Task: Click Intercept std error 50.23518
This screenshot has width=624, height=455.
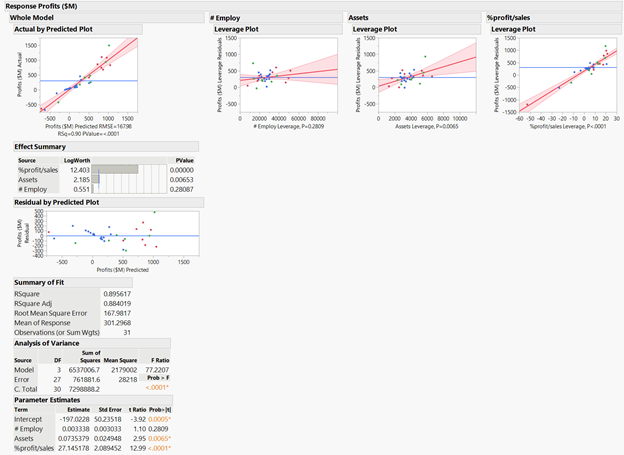Action: coord(108,419)
